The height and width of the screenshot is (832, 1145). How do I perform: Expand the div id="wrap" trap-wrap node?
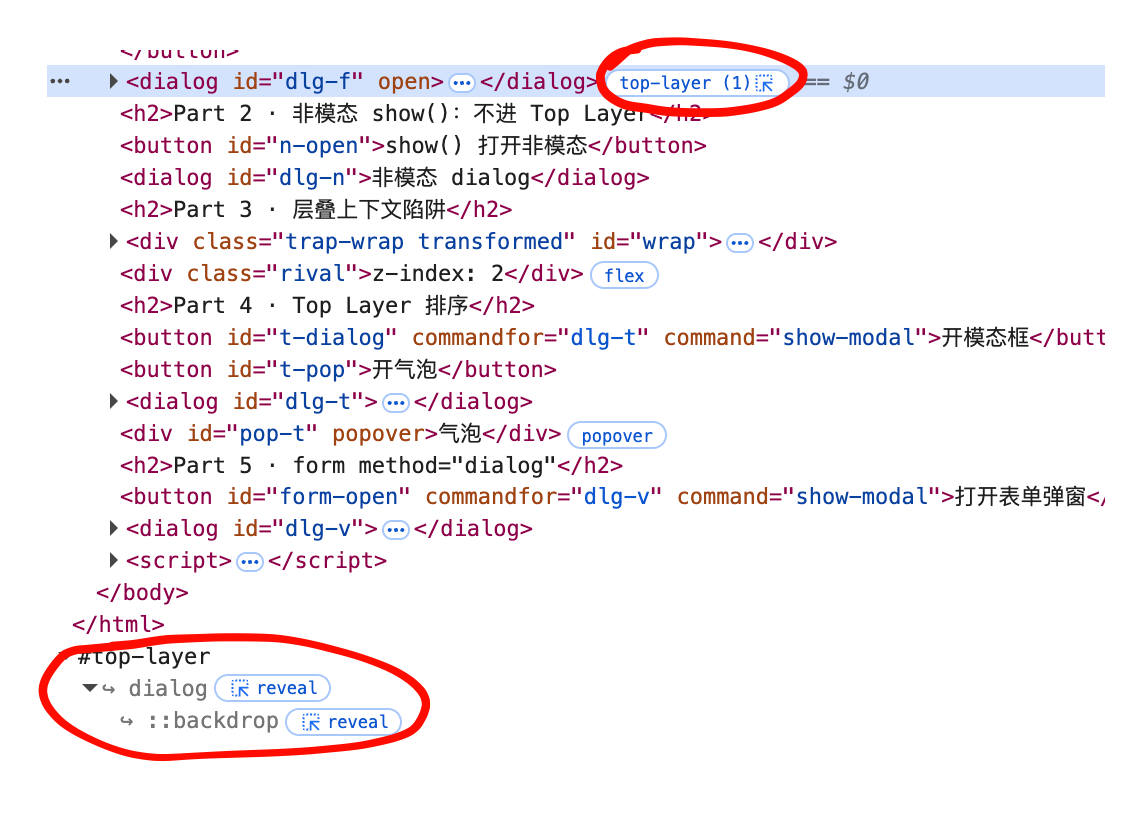(113, 241)
